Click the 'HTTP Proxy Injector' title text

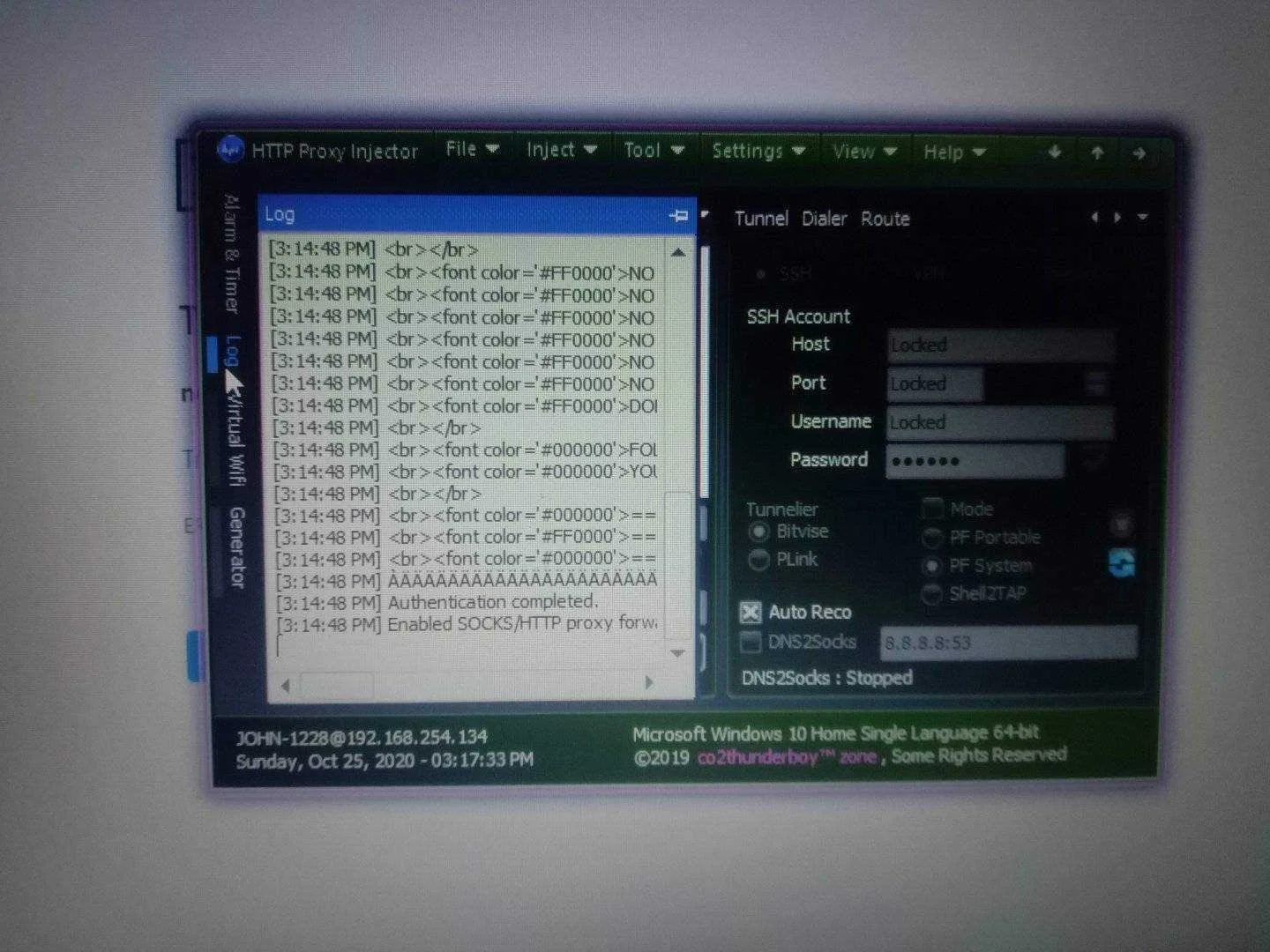click(335, 152)
